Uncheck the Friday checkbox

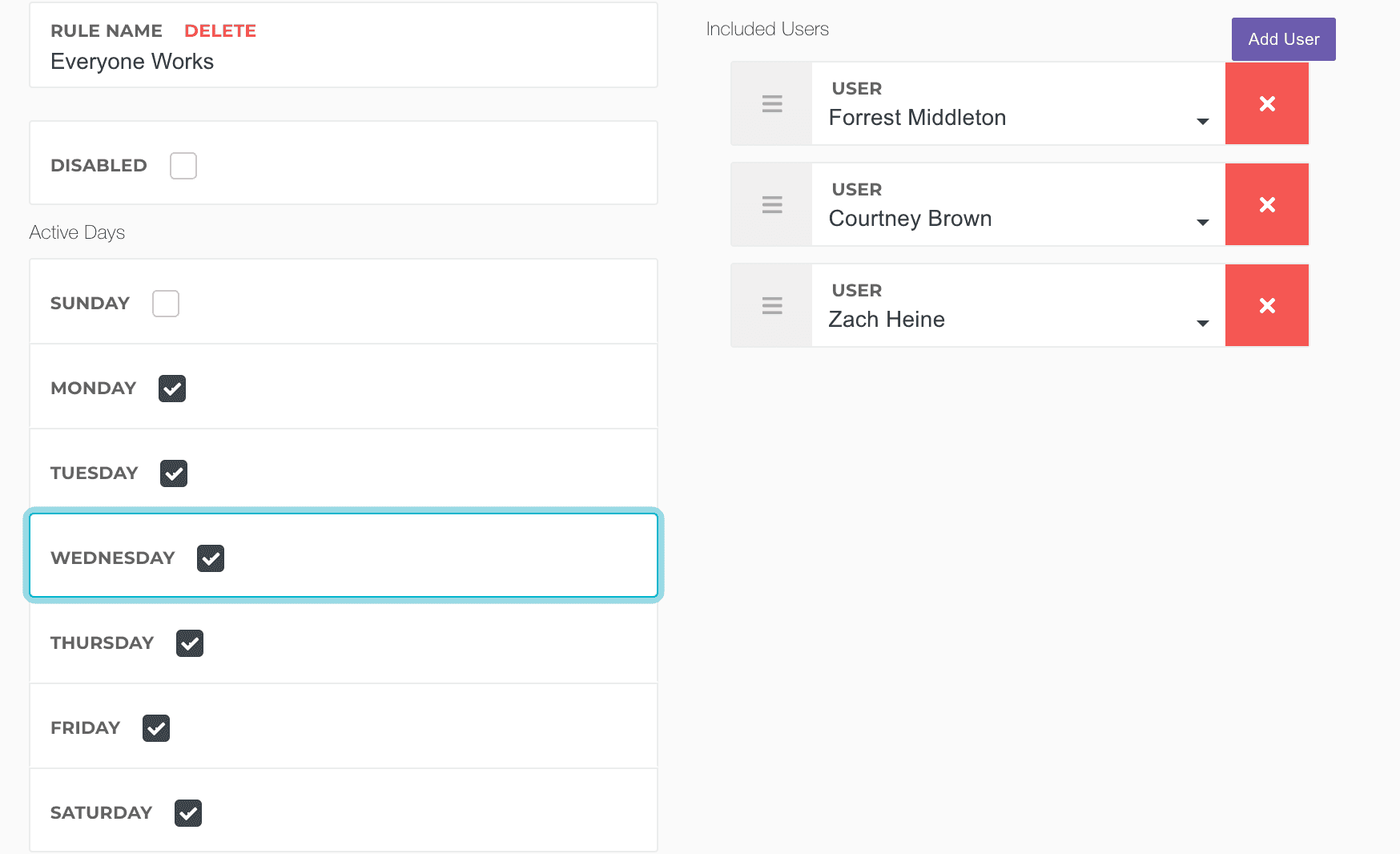pyautogui.click(x=156, y=728)
